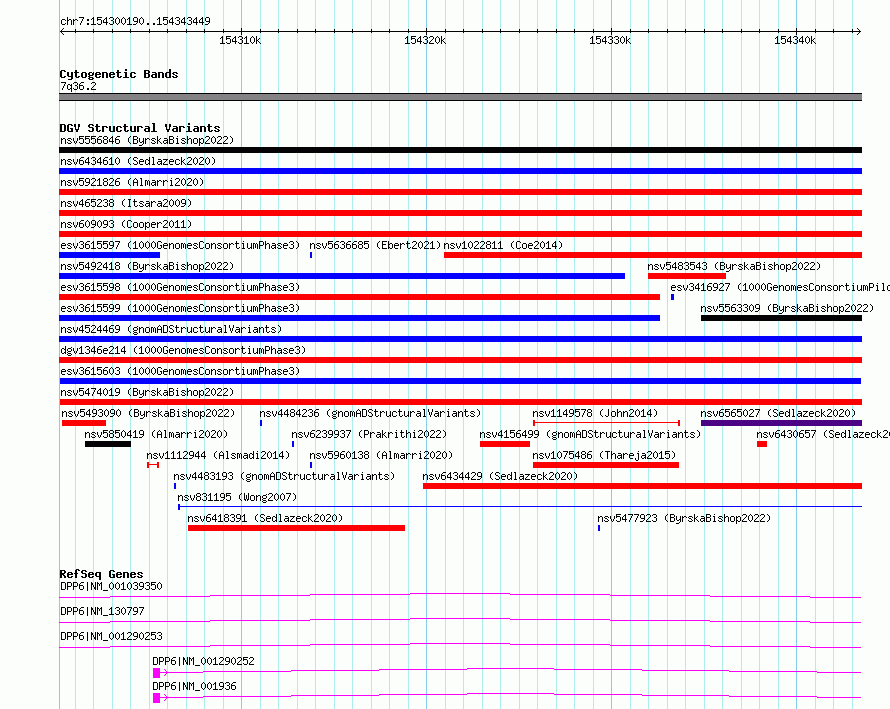Click the nsv1149578 (John2014) label
The image size is (890, 709).
[x=595, y=413]
